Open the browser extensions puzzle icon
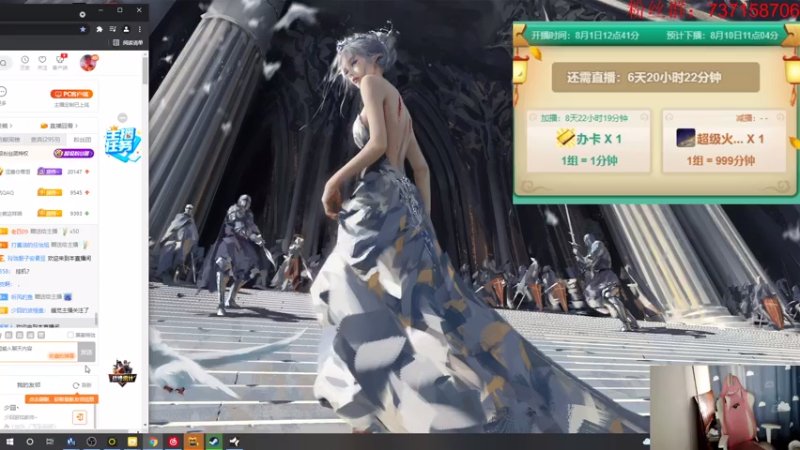The height and width of the screenshot is (450, 800). [x=99, y=30]
